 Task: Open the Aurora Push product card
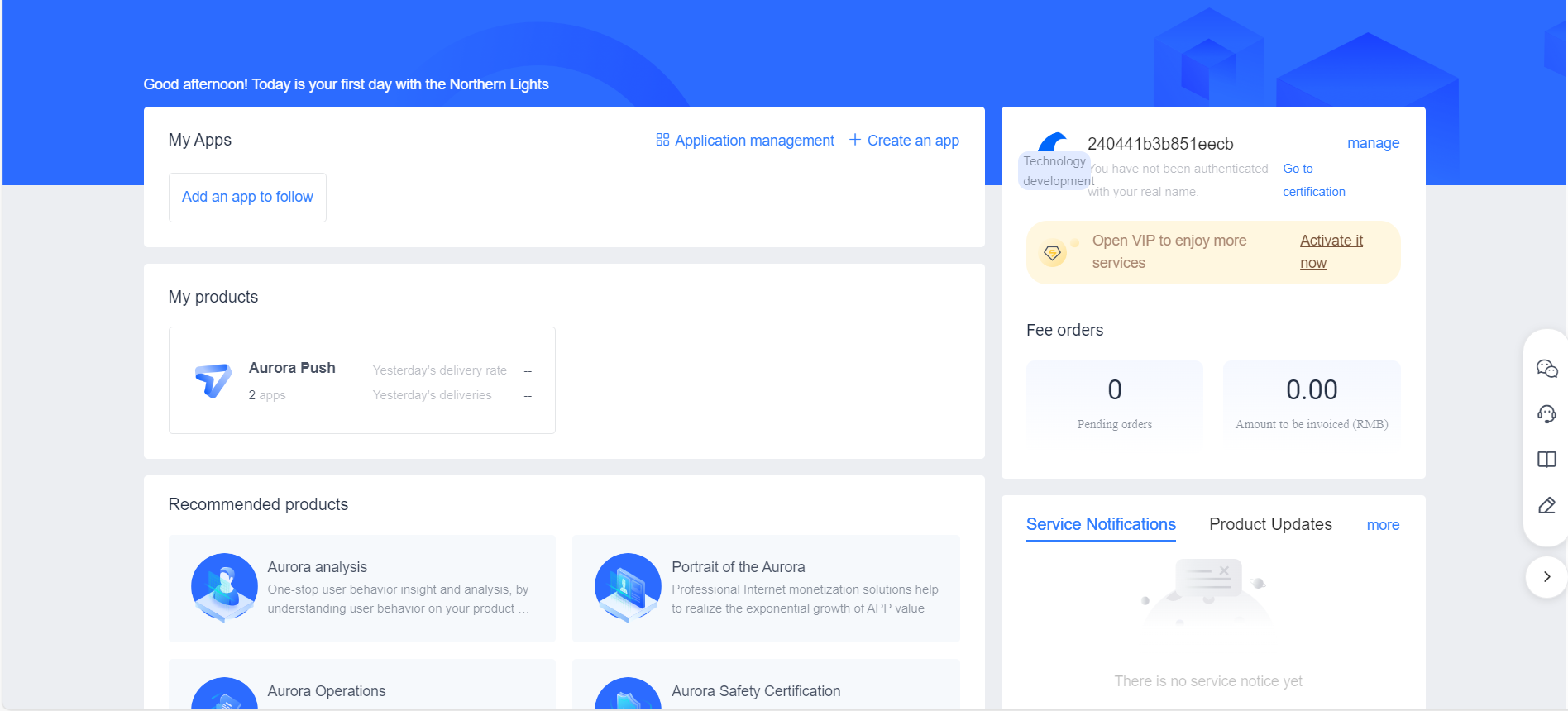point(362,380)
